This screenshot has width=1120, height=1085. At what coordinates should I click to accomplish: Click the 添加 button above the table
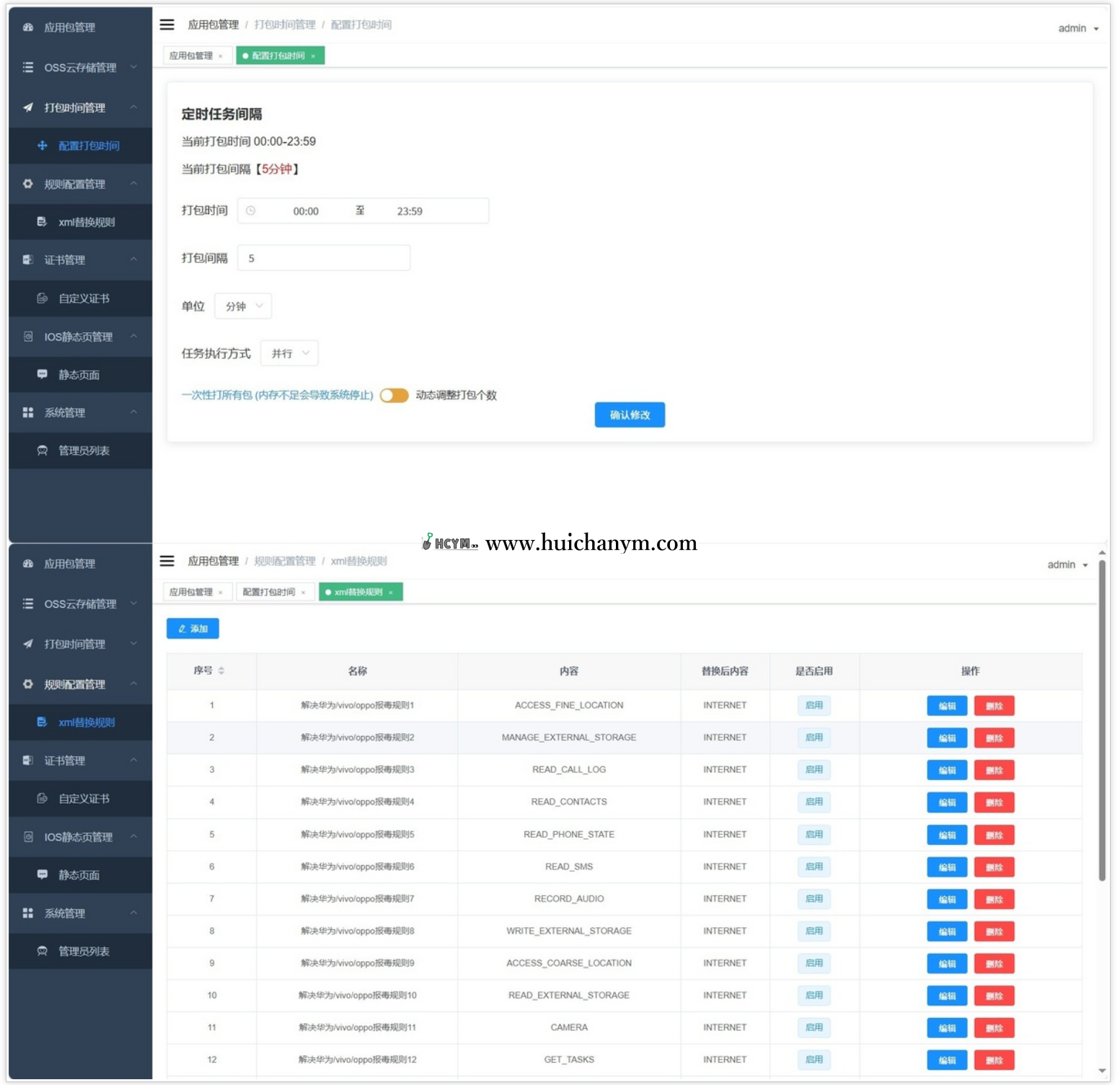pyautogui.click(x=193, y=629)
